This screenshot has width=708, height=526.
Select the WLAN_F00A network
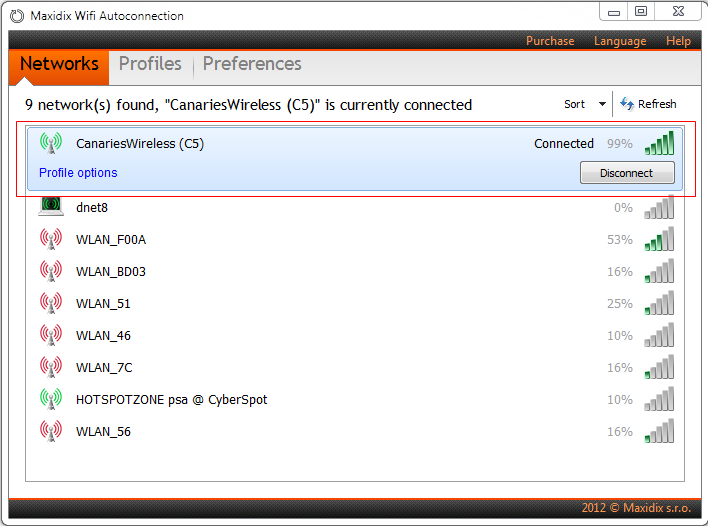[x=111, y=240]
